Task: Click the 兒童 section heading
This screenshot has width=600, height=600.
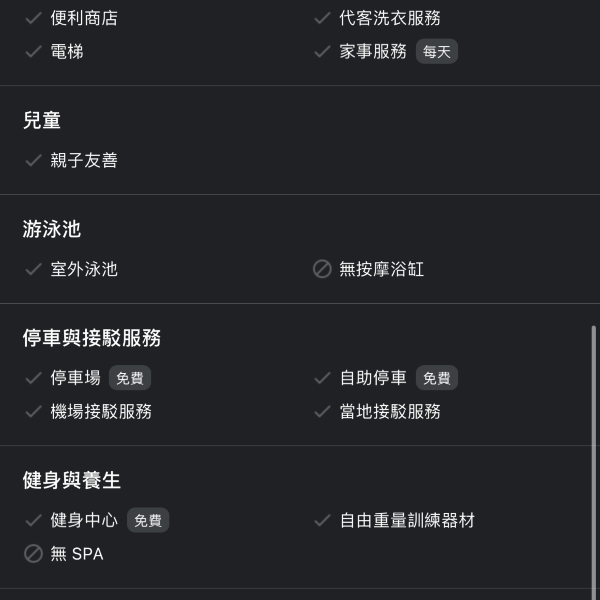Action: pos(42,120)
